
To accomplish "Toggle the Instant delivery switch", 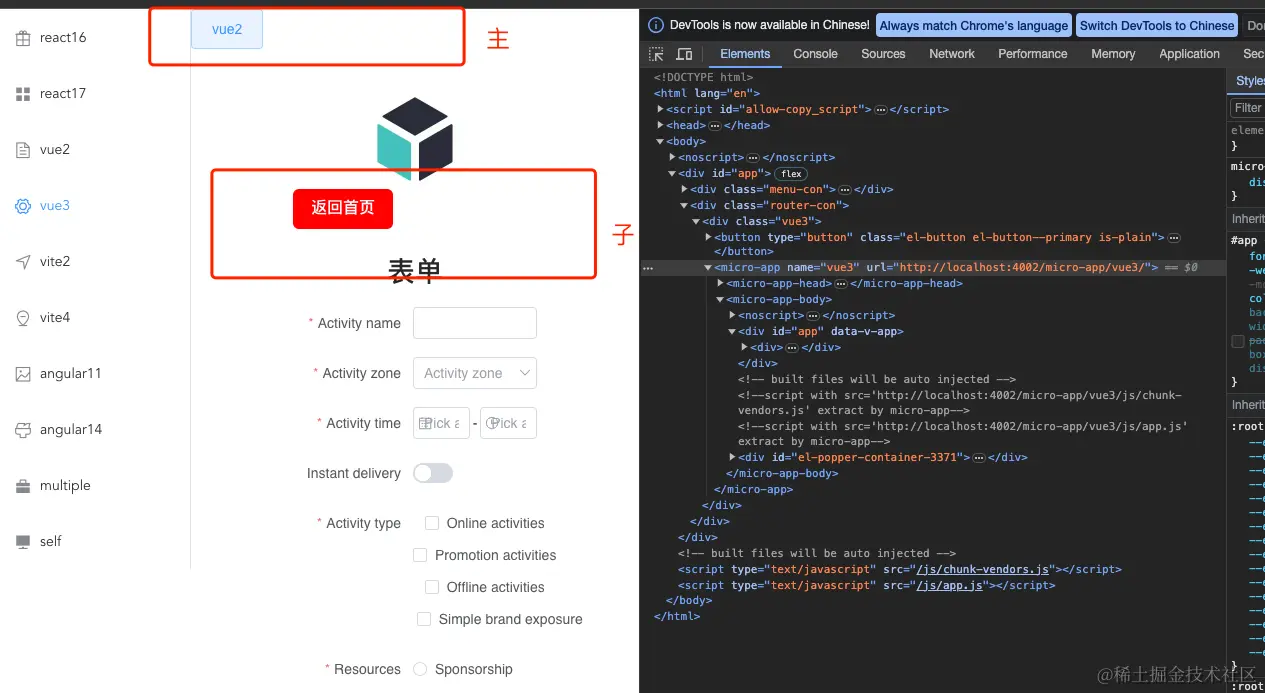I will pyautogui.click(x=433, y=472).
